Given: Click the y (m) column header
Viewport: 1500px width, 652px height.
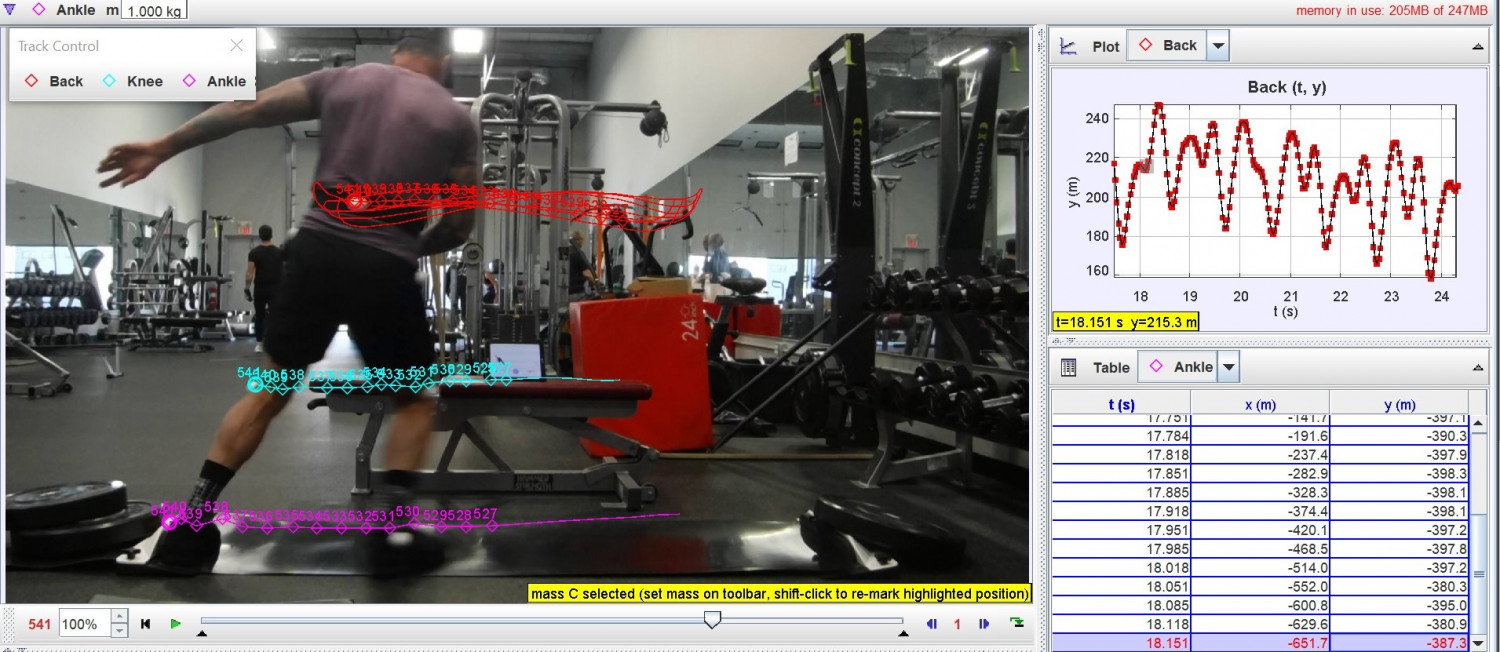Looking at the screenshot, I should (x=1399, y=404).
